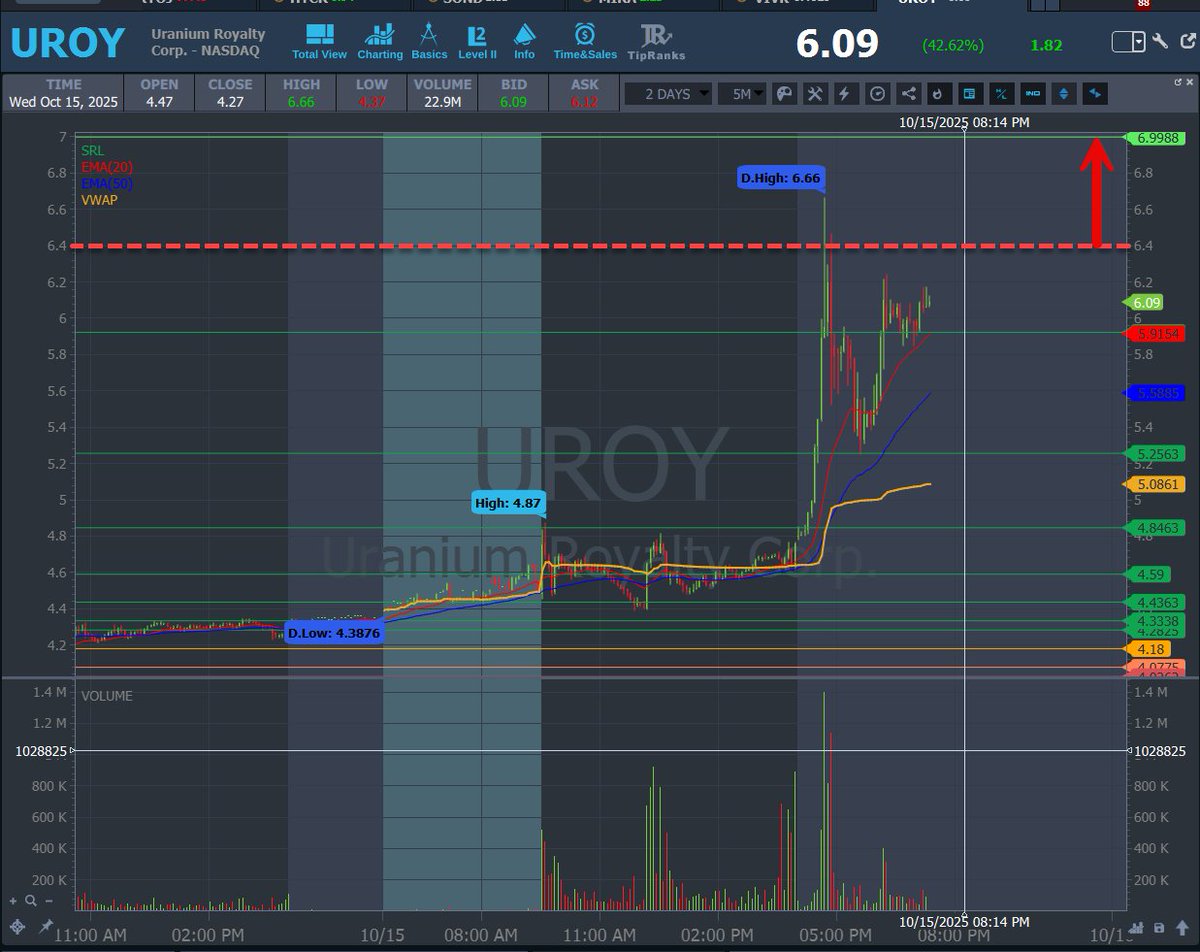Toggle horizontal scale arrows button
This screenshot has height=952, width=1200.
pos(1095,94)
